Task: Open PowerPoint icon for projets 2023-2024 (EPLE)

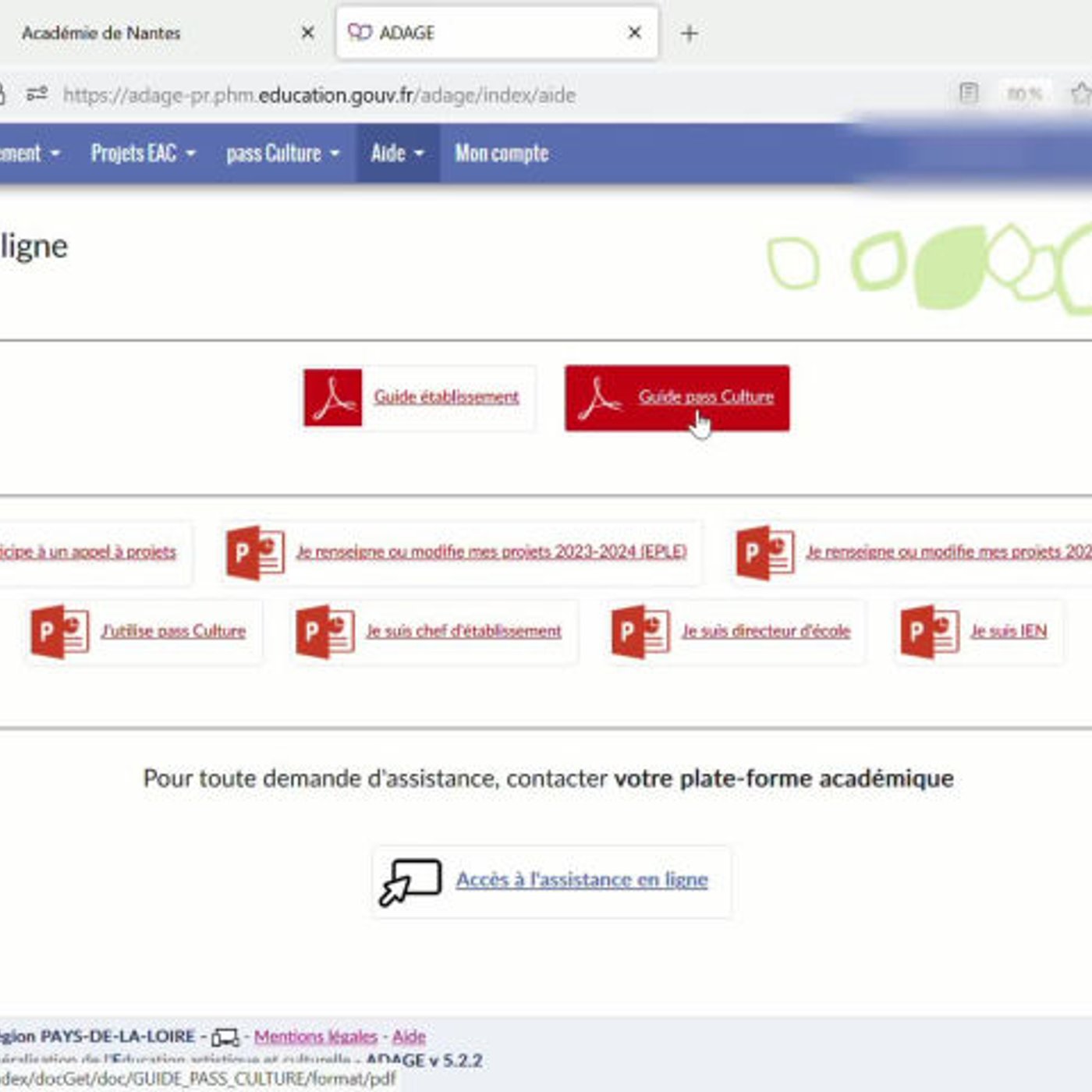Action: [255, 552]
